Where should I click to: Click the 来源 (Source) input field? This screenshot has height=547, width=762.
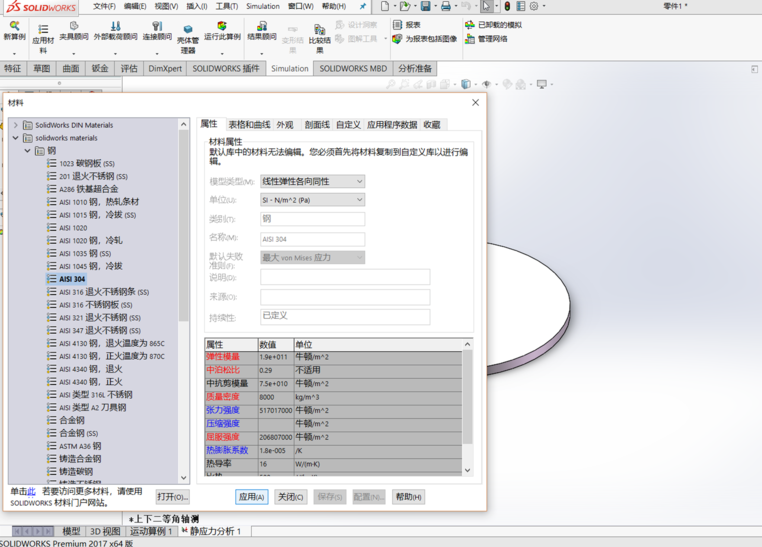pos(345,297)
